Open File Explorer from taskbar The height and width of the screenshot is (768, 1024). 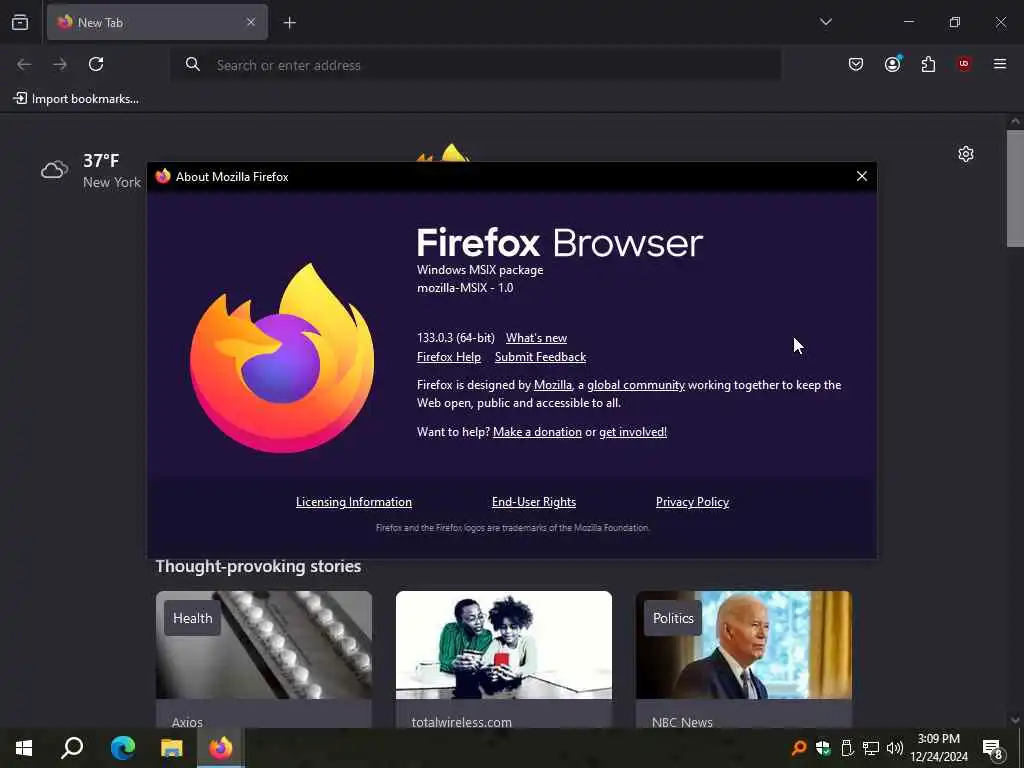(x=172, y=748)
